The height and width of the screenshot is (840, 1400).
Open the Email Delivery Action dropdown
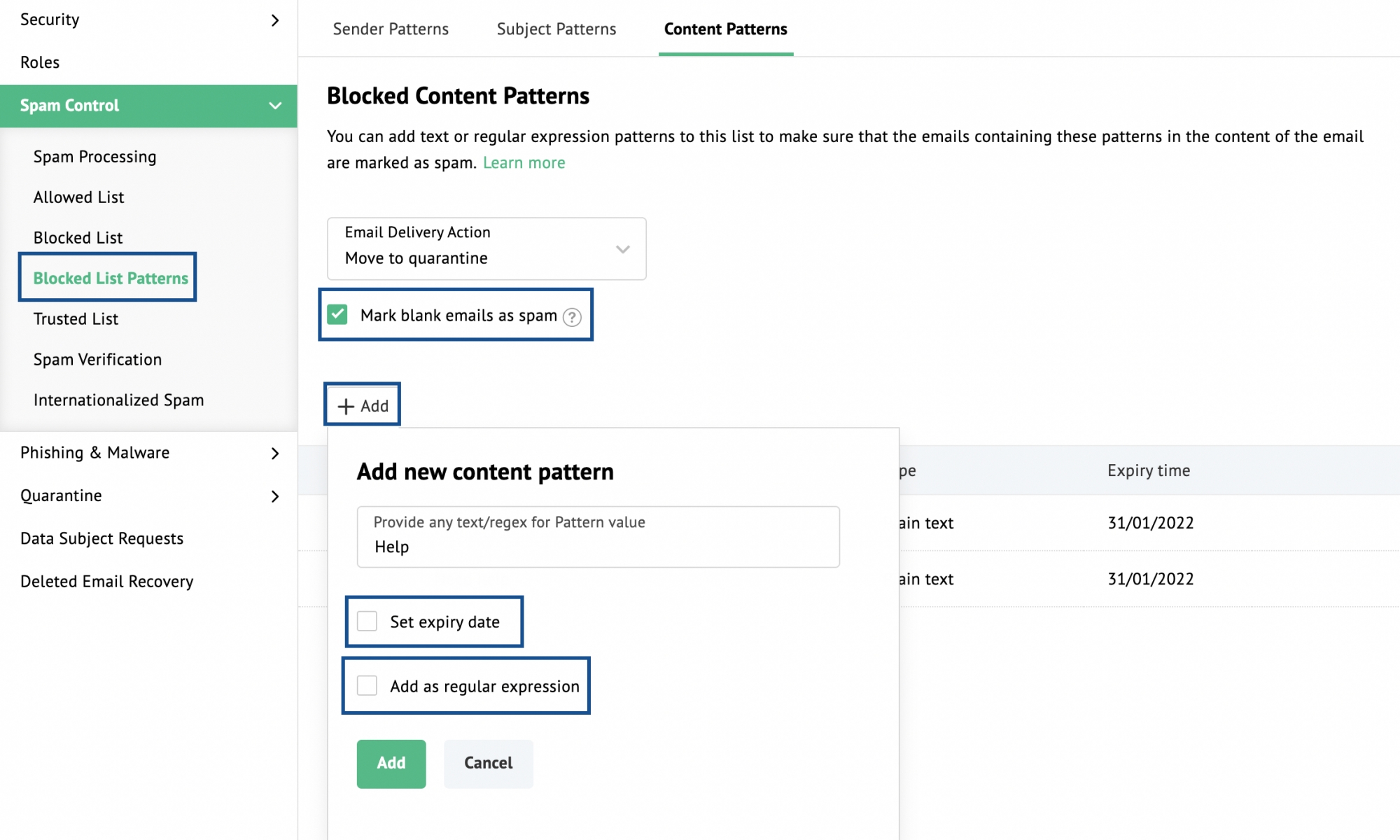tap(622, 249)
